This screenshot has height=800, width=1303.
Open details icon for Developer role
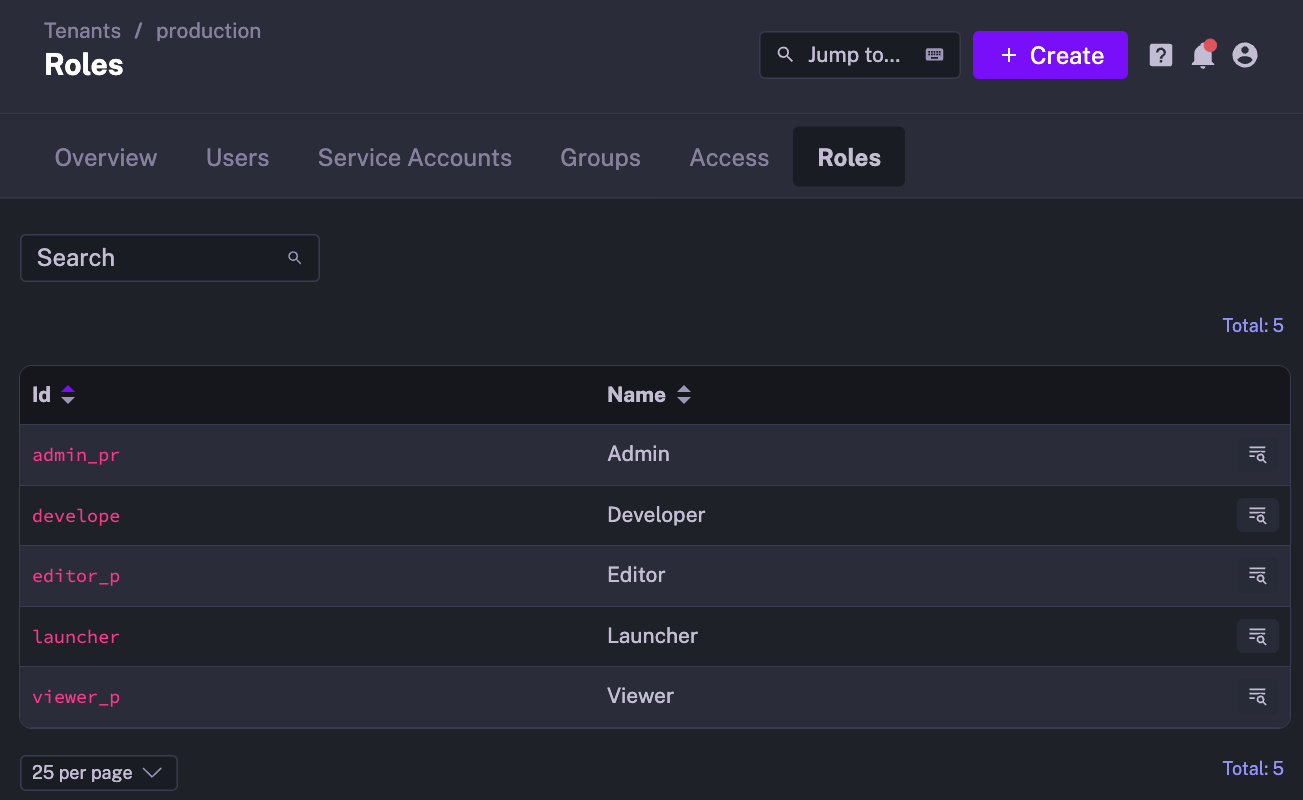pos(1257,516)
